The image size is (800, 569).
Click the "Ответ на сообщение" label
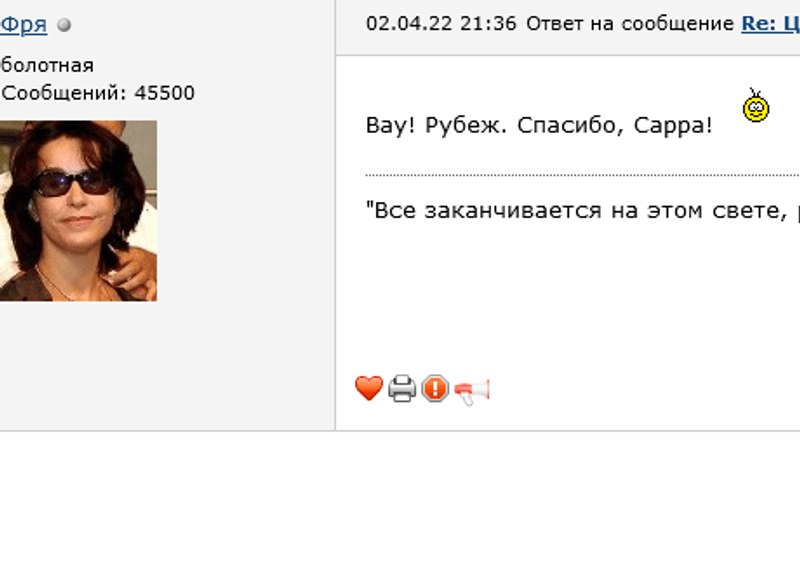pyautogui.click(x=630, y=24)
